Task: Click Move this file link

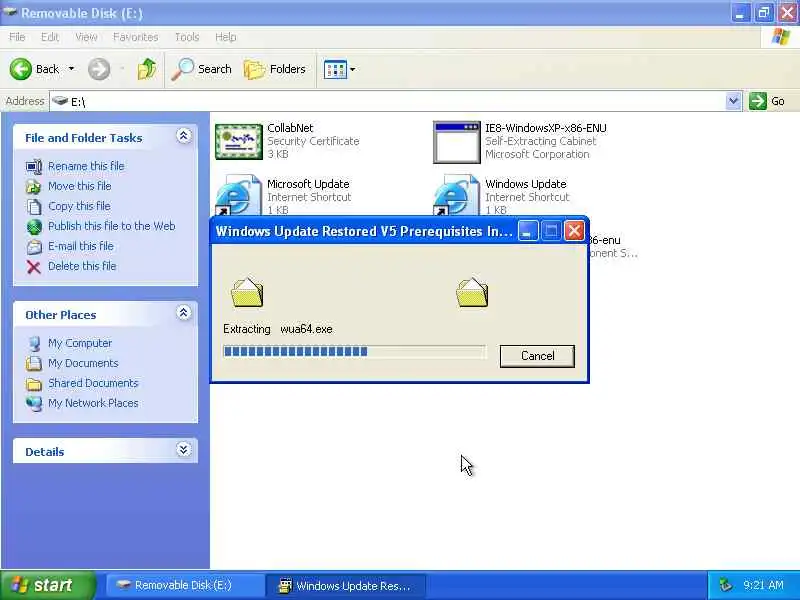Action: click(80, 186)
